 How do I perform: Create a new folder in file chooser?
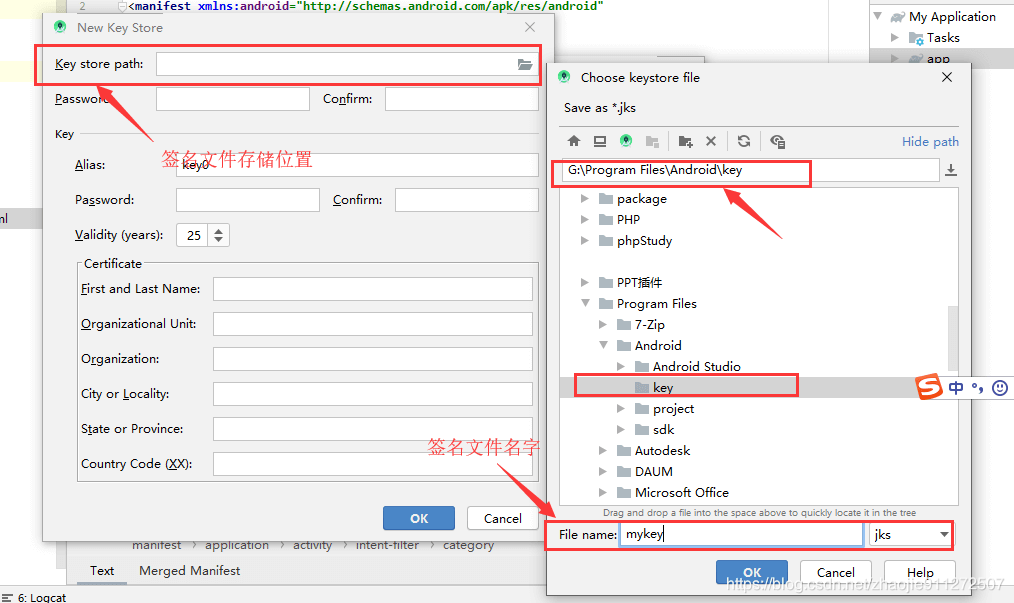pyautogui.click(x=685, y=142)
